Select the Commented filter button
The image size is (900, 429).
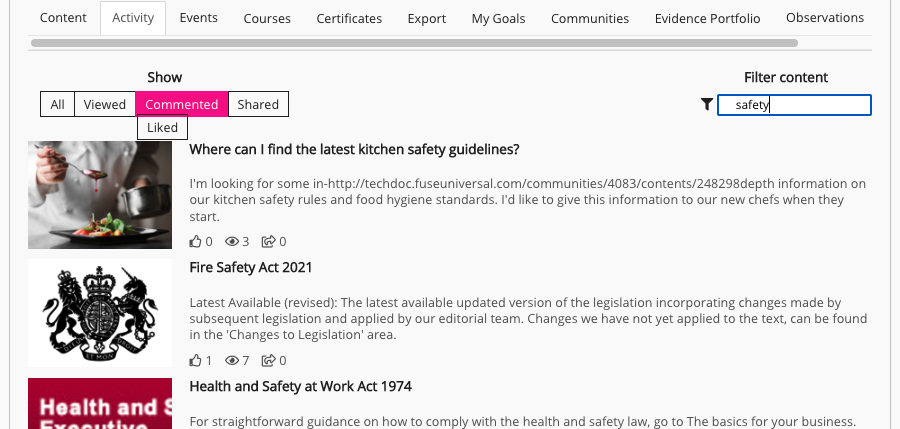[x=182, y=104]
